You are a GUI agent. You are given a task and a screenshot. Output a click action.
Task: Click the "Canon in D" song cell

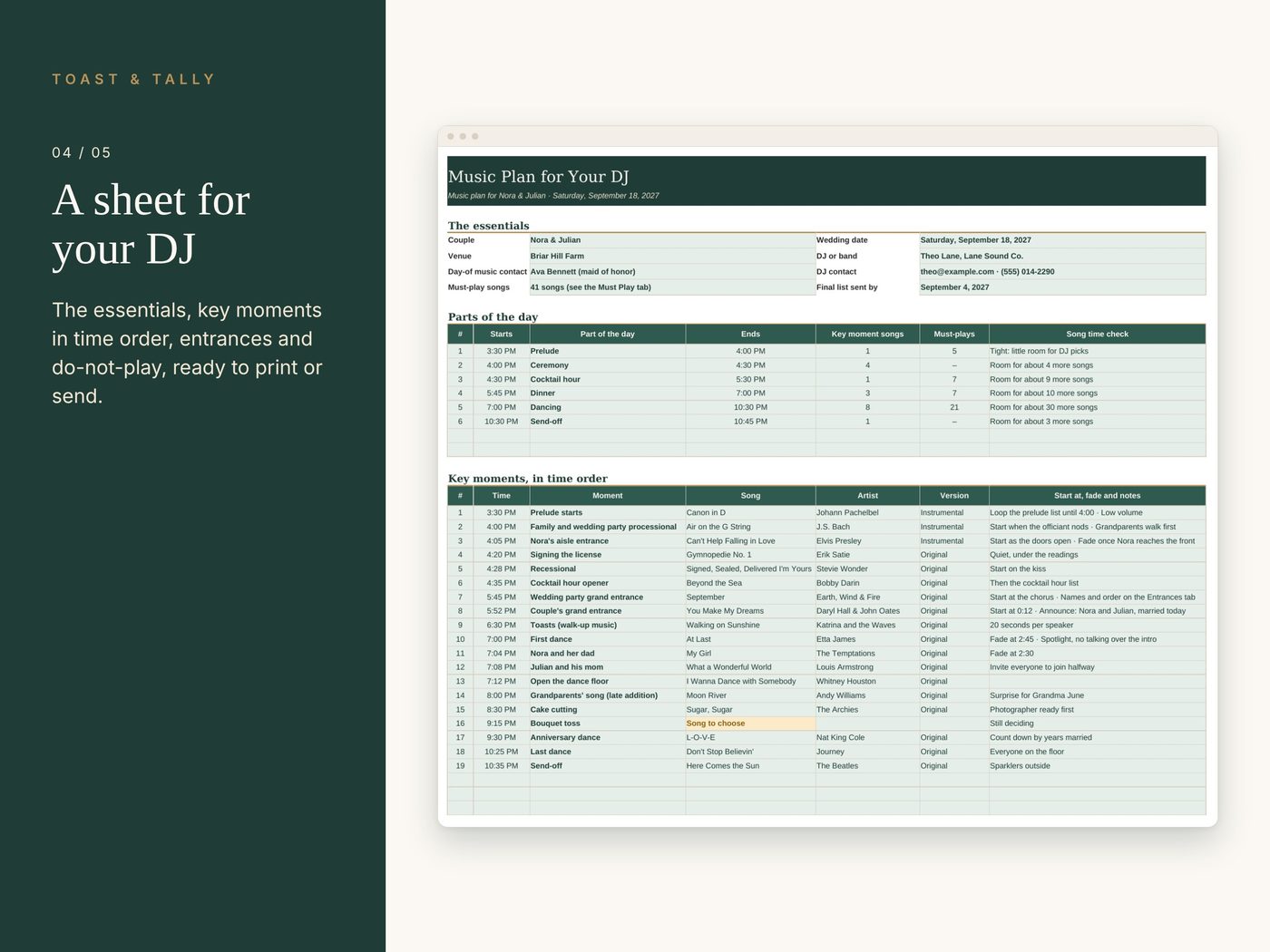[750, 513]
